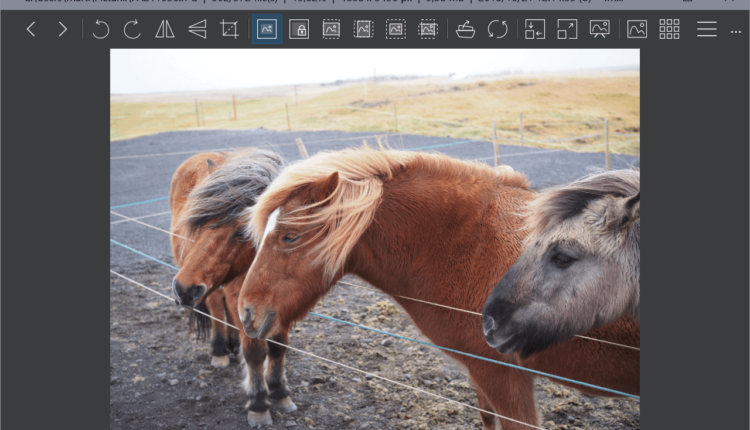
Task: Flip the image vertically
Action: (197, 30)
